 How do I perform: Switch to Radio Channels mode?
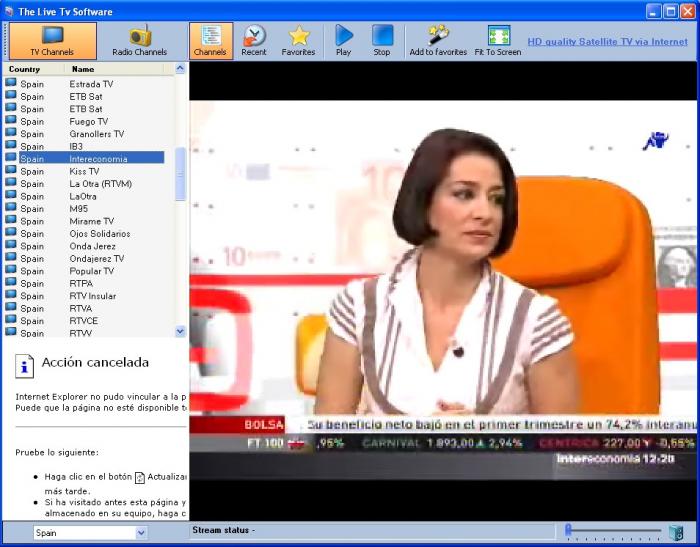coord(139,41)
